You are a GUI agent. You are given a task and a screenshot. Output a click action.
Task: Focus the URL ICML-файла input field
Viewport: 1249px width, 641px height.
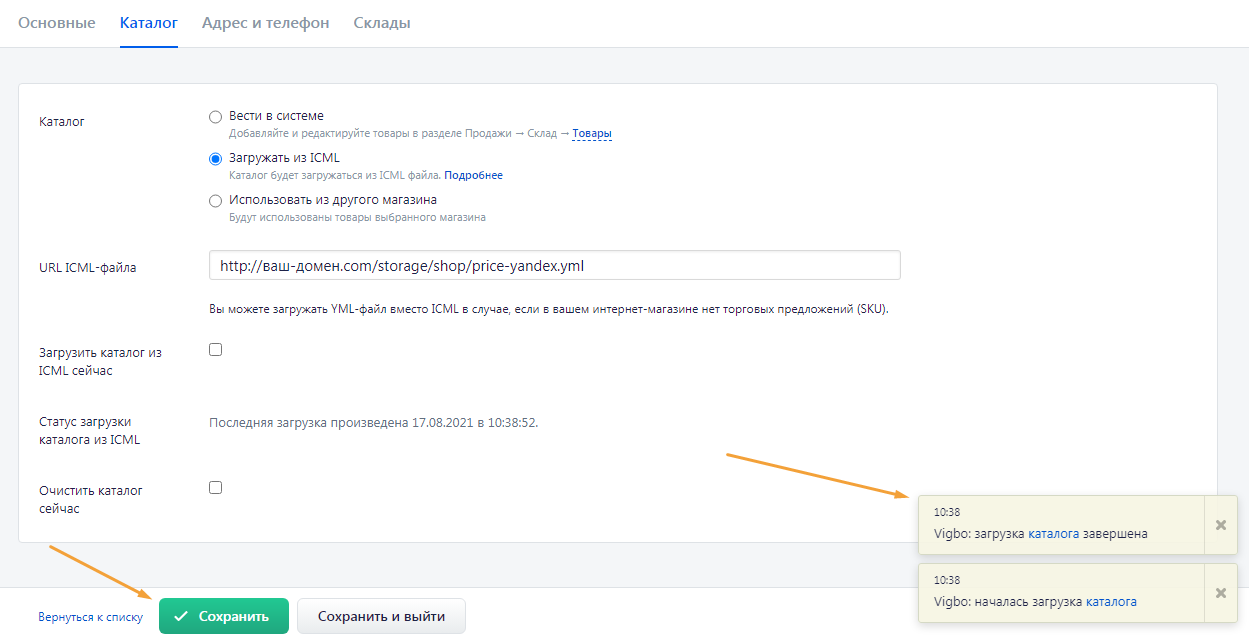[x=555, y=265]
